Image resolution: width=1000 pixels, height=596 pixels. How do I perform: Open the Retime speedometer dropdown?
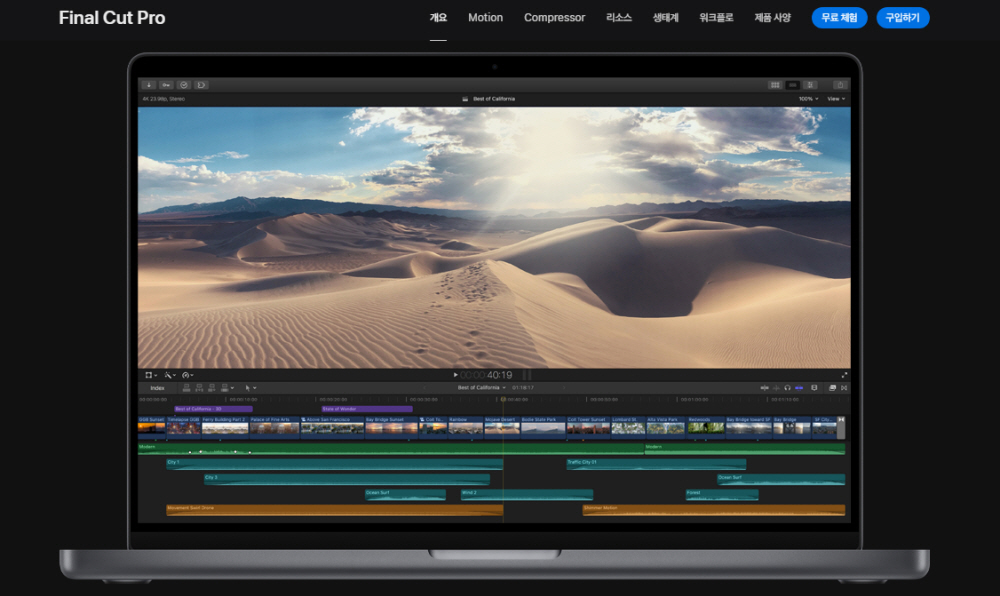[x=188, y=375]
